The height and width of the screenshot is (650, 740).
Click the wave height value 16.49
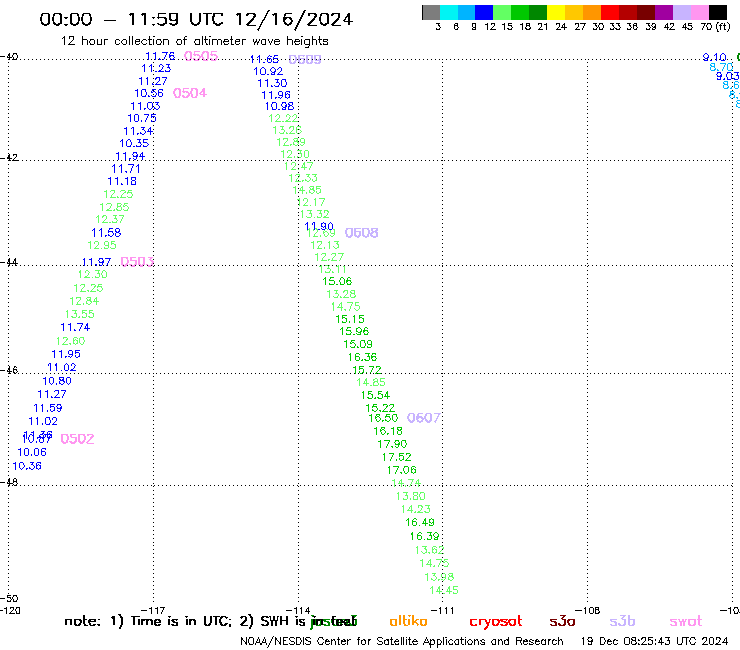(x=420, y=522)
